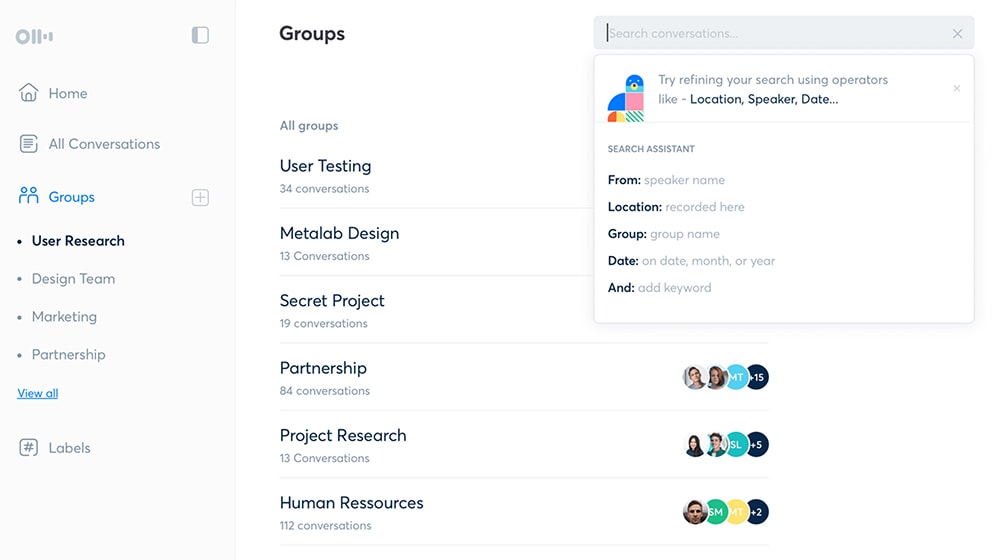Focus the Search conversations input field
The width and height of the screenshot is (1000, 560).
[x=775, y=33]
